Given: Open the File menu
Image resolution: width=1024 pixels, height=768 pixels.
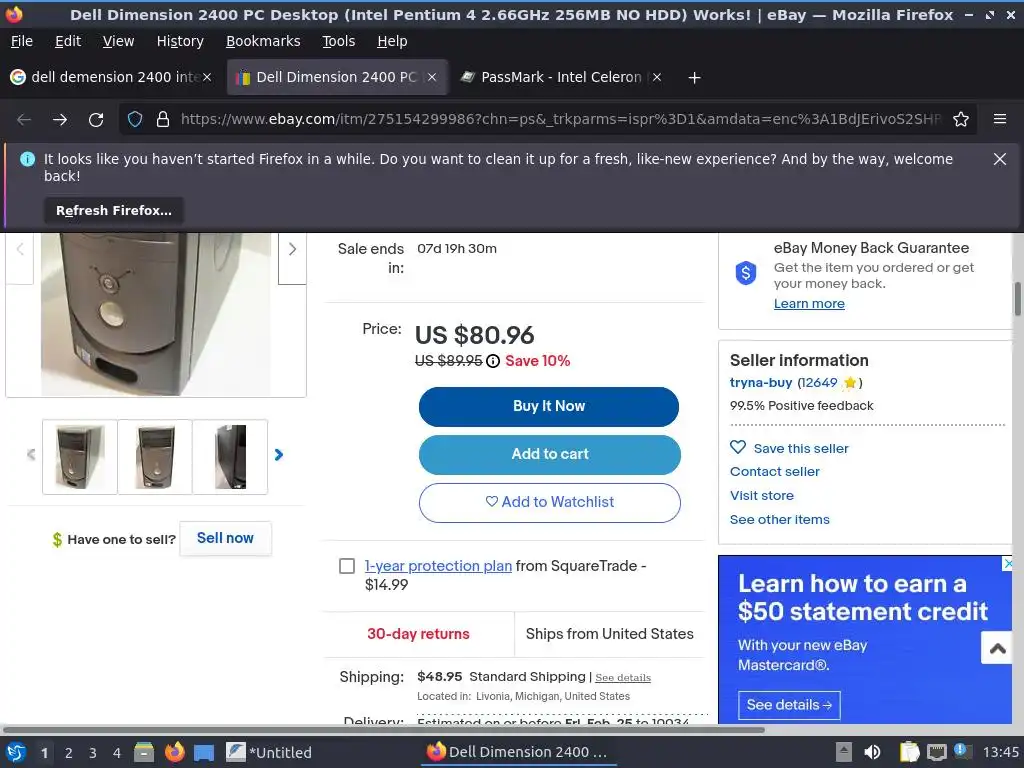Looking at the screenshot, I should 22,41.
